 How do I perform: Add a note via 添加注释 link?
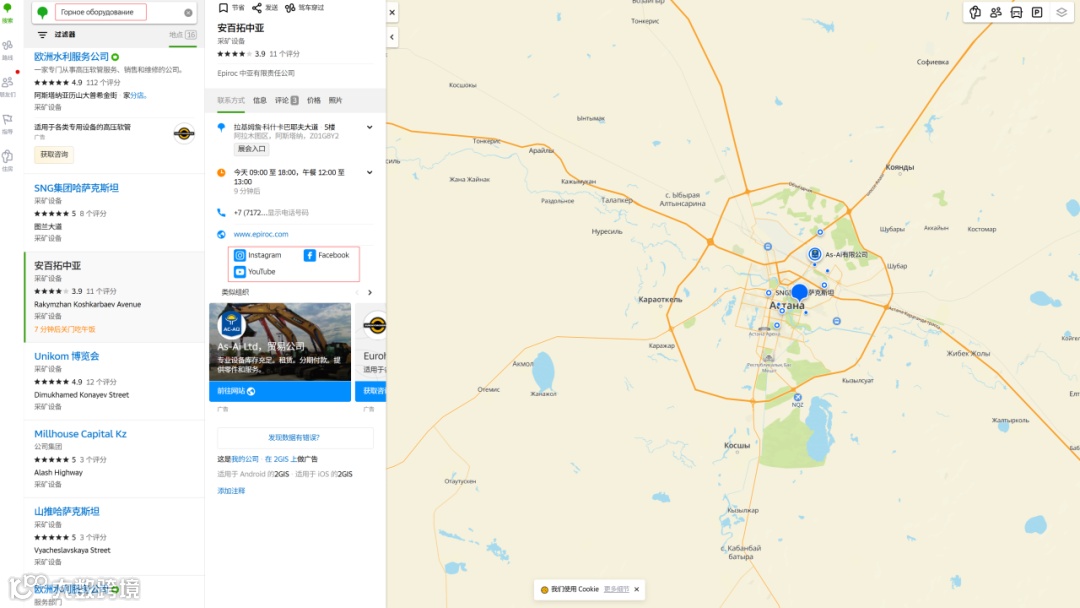click(231, 491)
